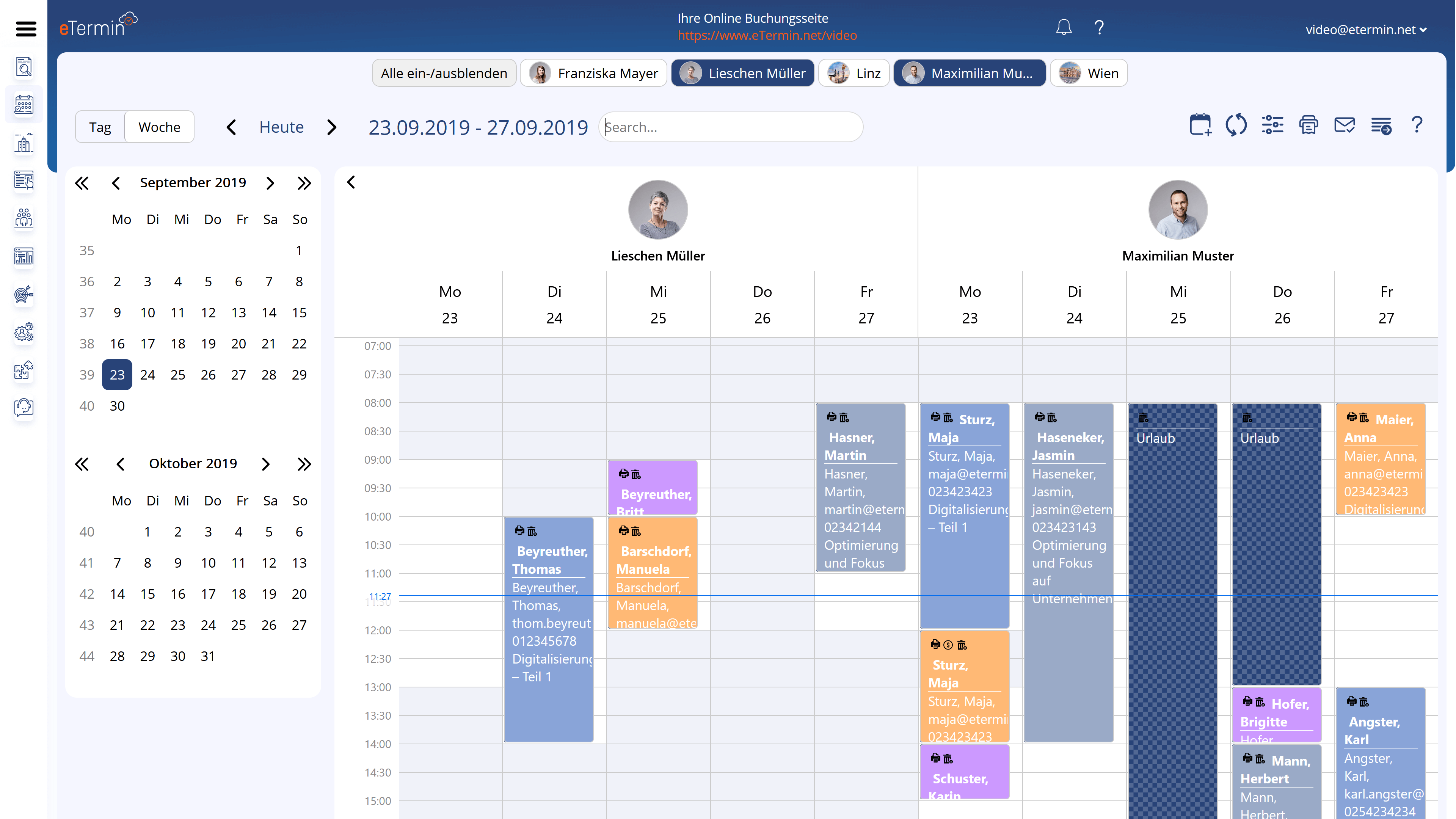Open the customers group sidebar icon
This screenshot has height=819, width=1456.
pos(24,218)
